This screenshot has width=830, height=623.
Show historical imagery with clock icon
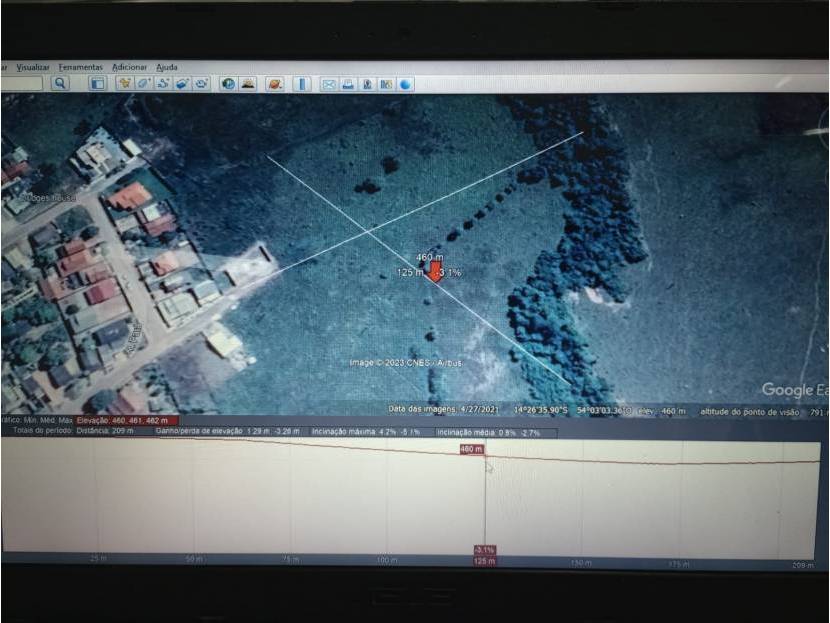pos(228,84)
